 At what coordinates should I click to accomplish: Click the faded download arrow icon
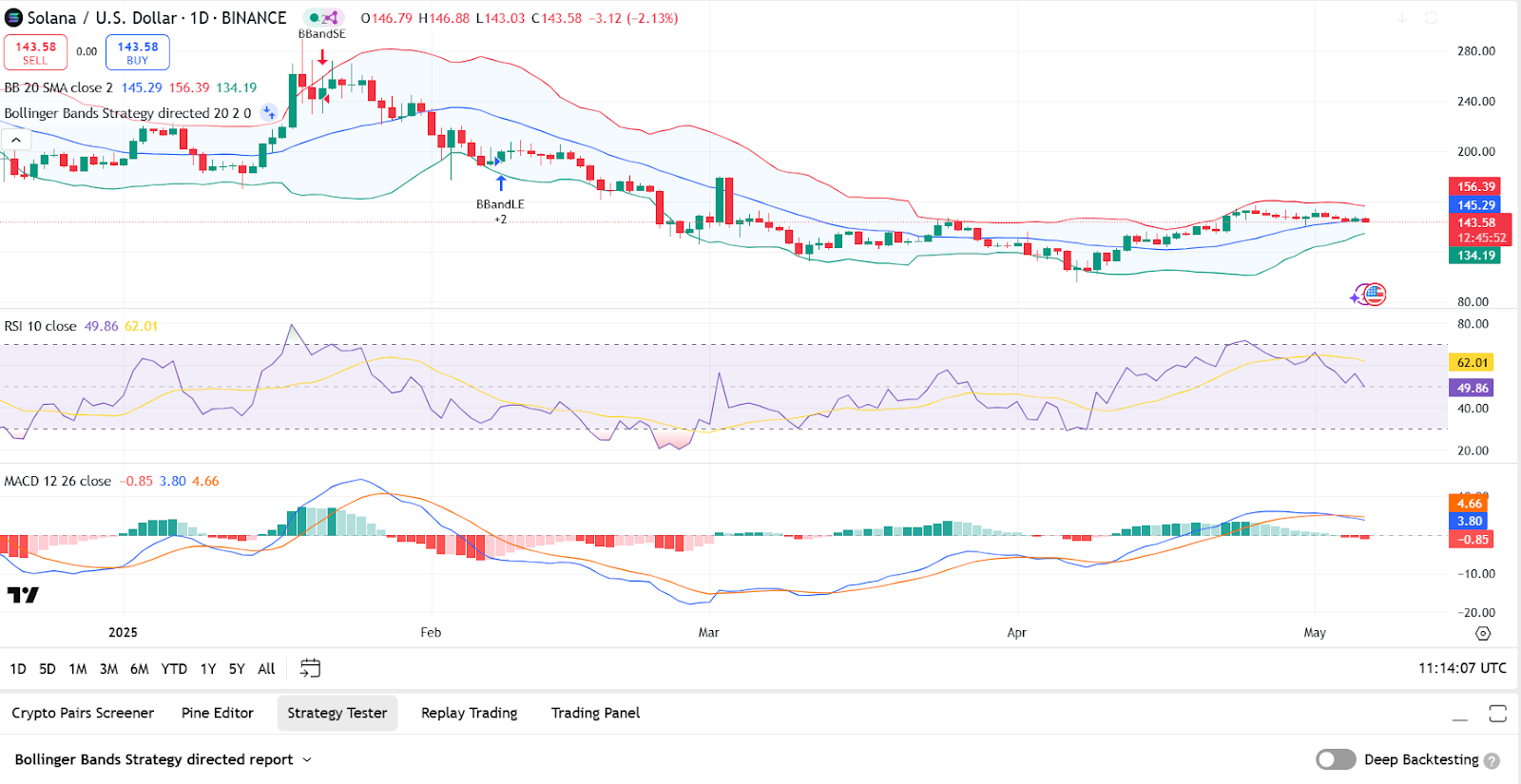pyautogui.click(x=1402, y=18)
